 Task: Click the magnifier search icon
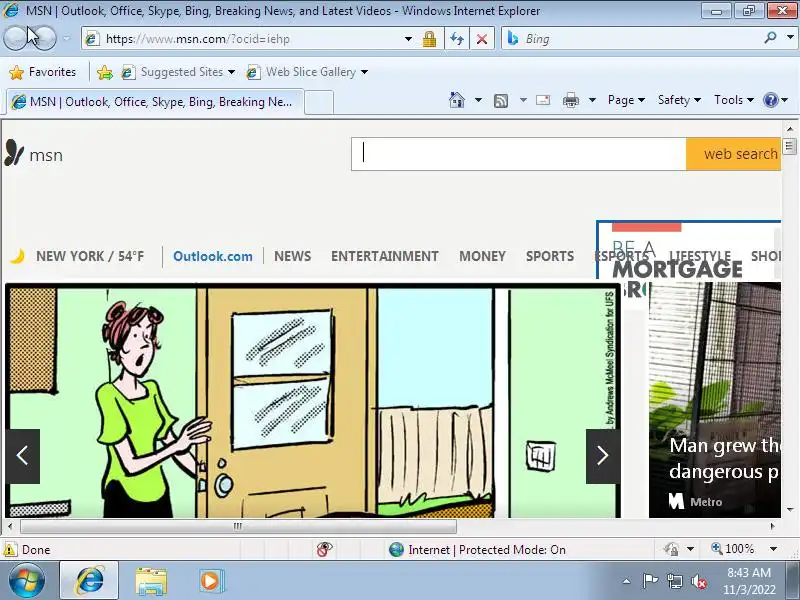(770, 38)
